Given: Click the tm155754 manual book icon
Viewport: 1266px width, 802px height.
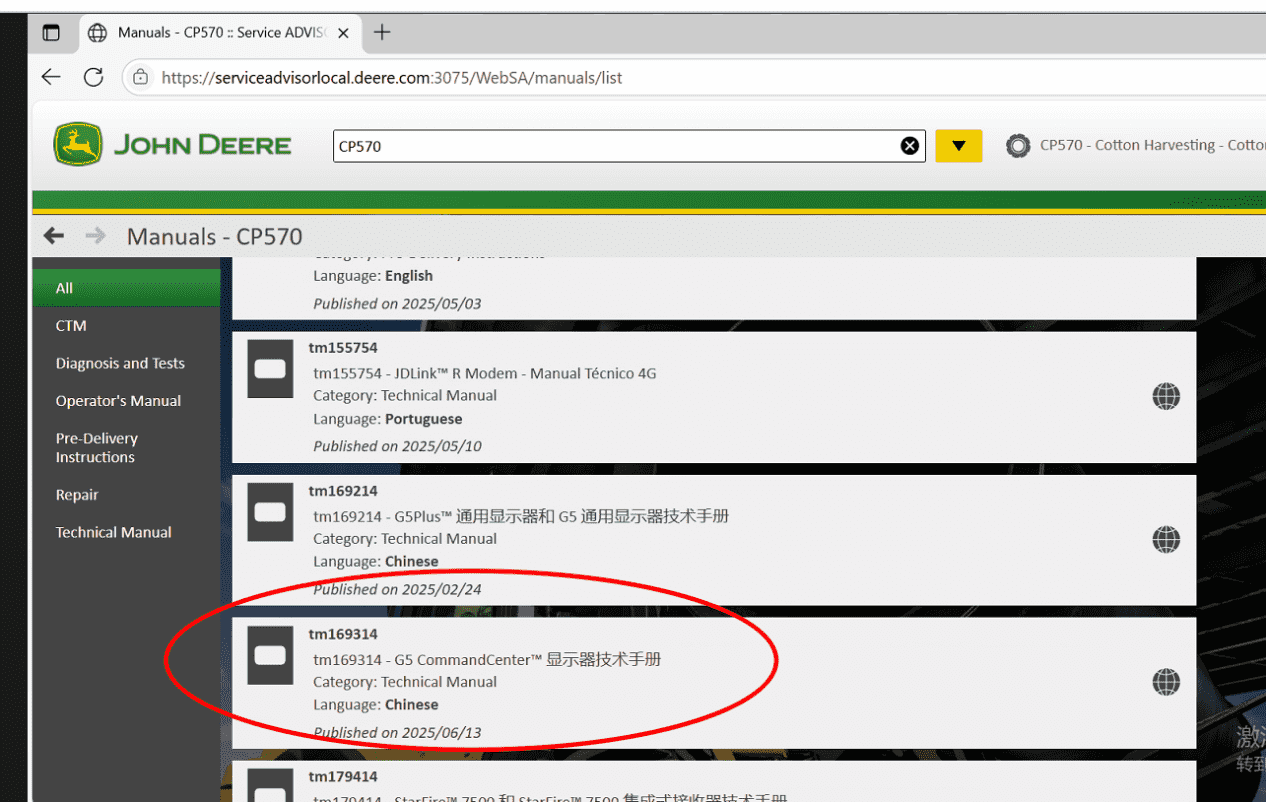Looking at the screenshot, I should coord(270,369).
